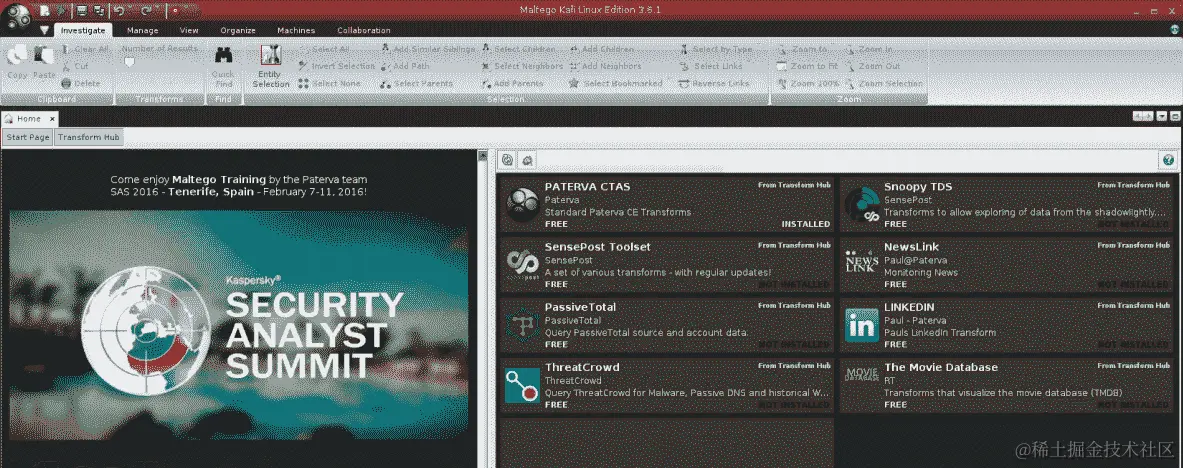The image size is (1183, 468).
Task: Click the green help icon in Transform Hub
Action: (x=1168, y=160)
